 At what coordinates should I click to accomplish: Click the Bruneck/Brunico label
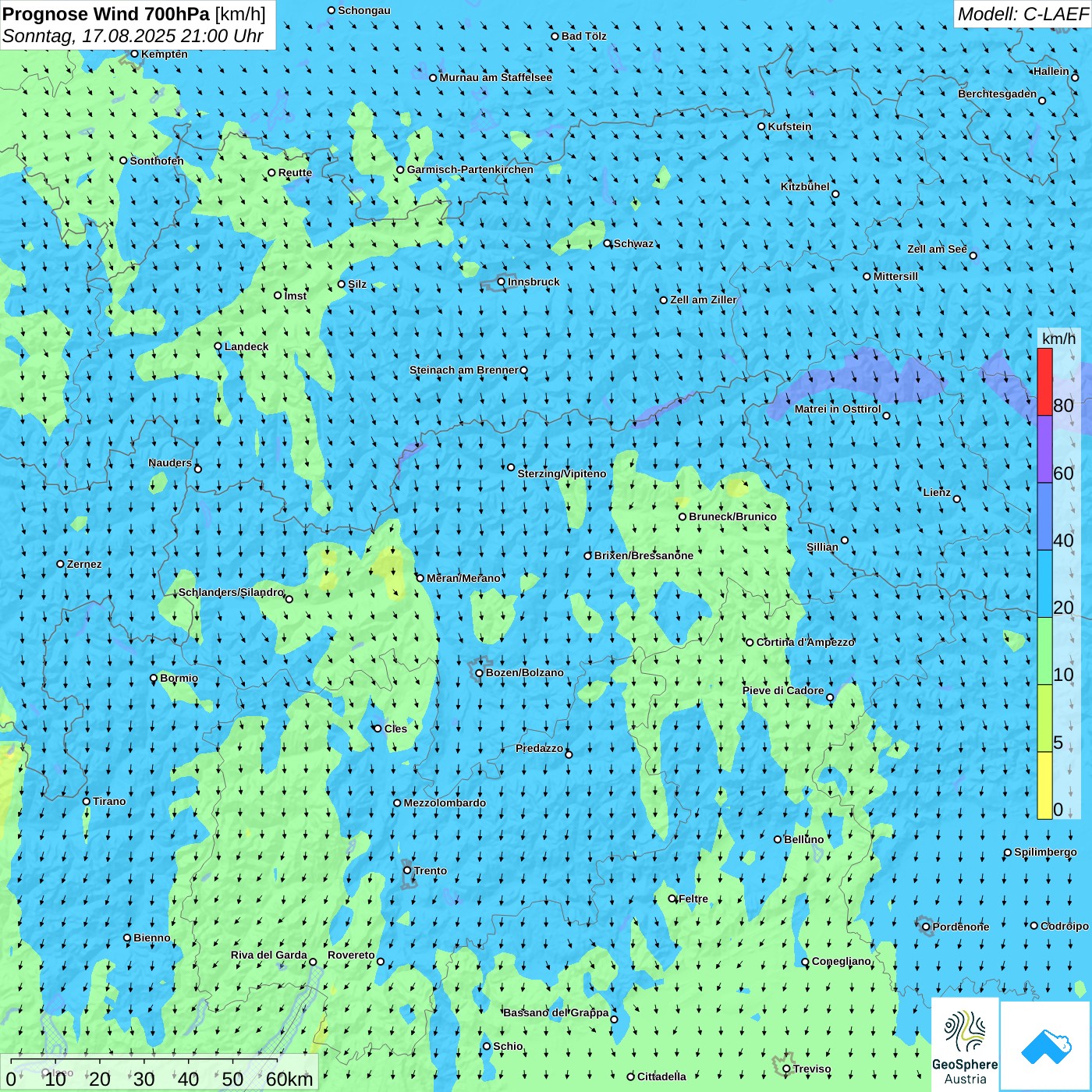(x=732, y=516)
